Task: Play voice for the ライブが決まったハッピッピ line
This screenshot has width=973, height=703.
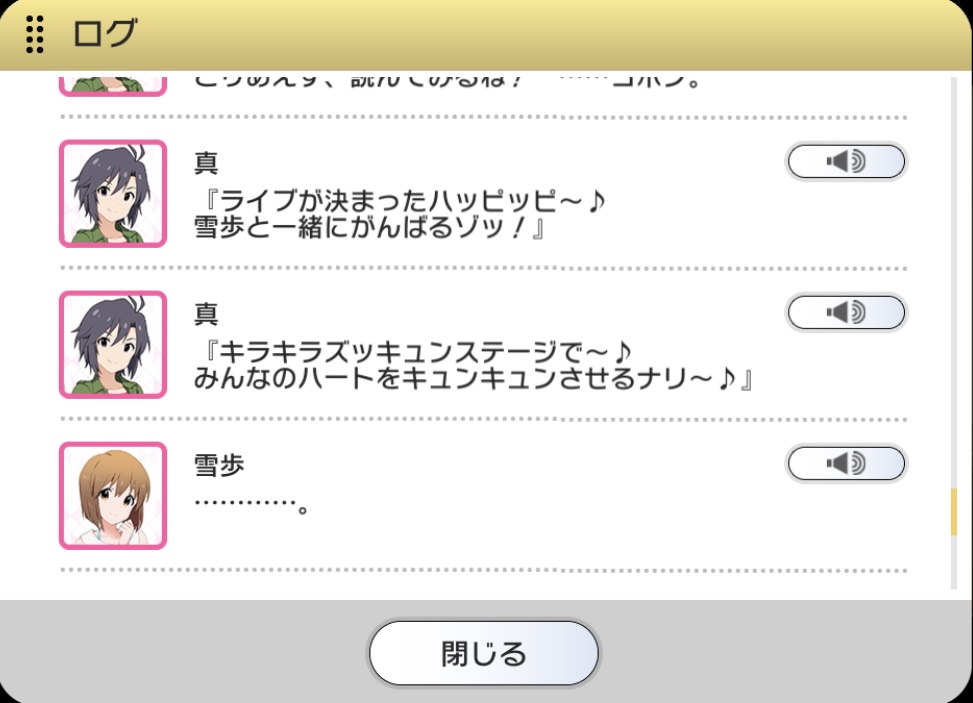Action: pos(846,161)
